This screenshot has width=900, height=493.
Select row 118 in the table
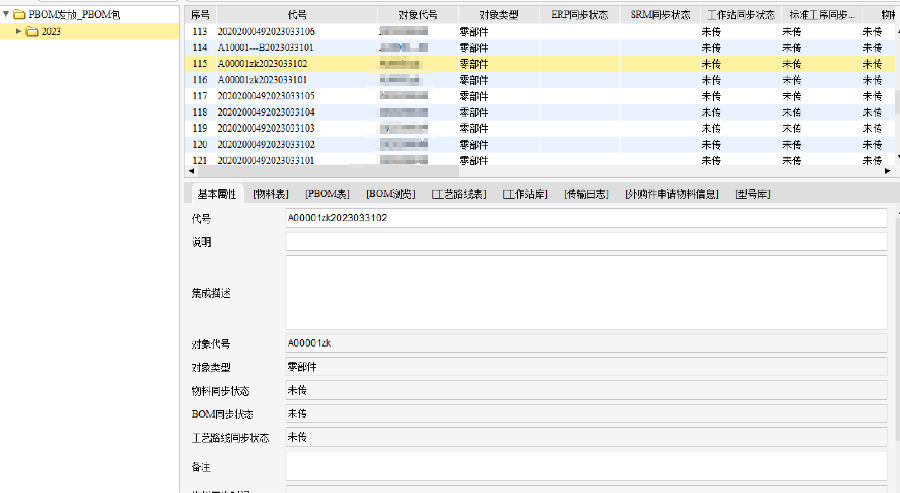300,112
